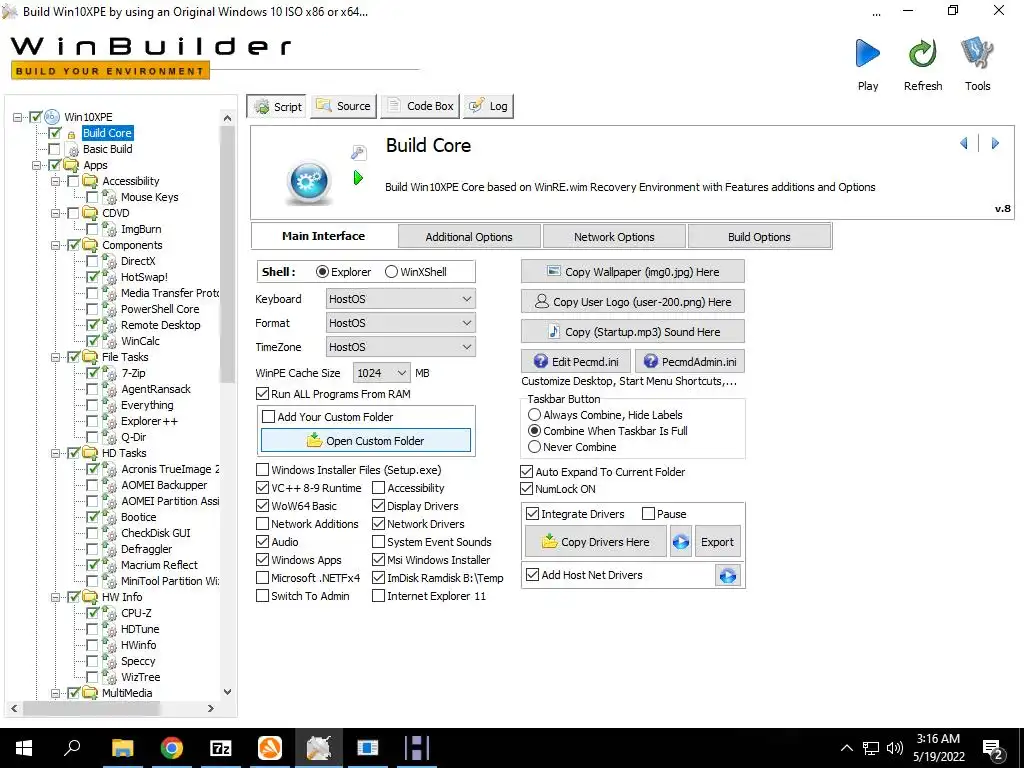The image size is (1024, 768).
Task: Switch to the Network Options tab
Action: [614, 236]
